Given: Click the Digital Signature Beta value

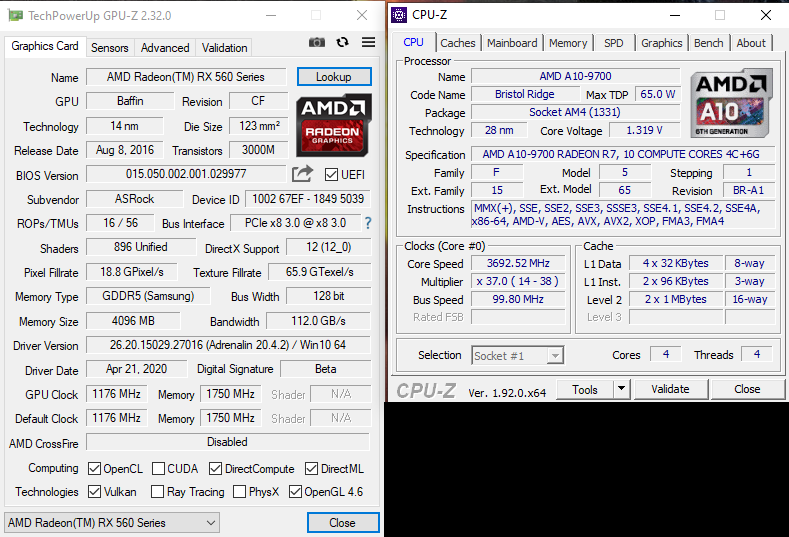Looking at the screenshot, I should point(326,369).
